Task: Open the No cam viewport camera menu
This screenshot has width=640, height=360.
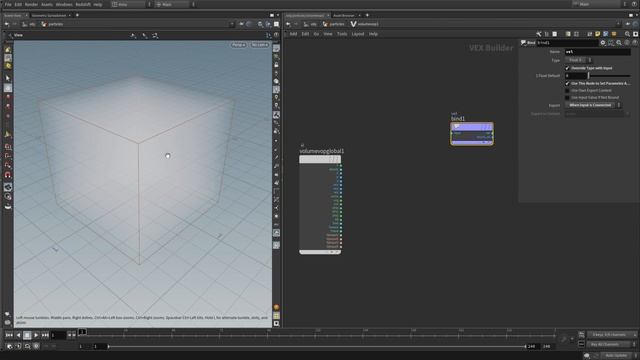Action: 260,45
